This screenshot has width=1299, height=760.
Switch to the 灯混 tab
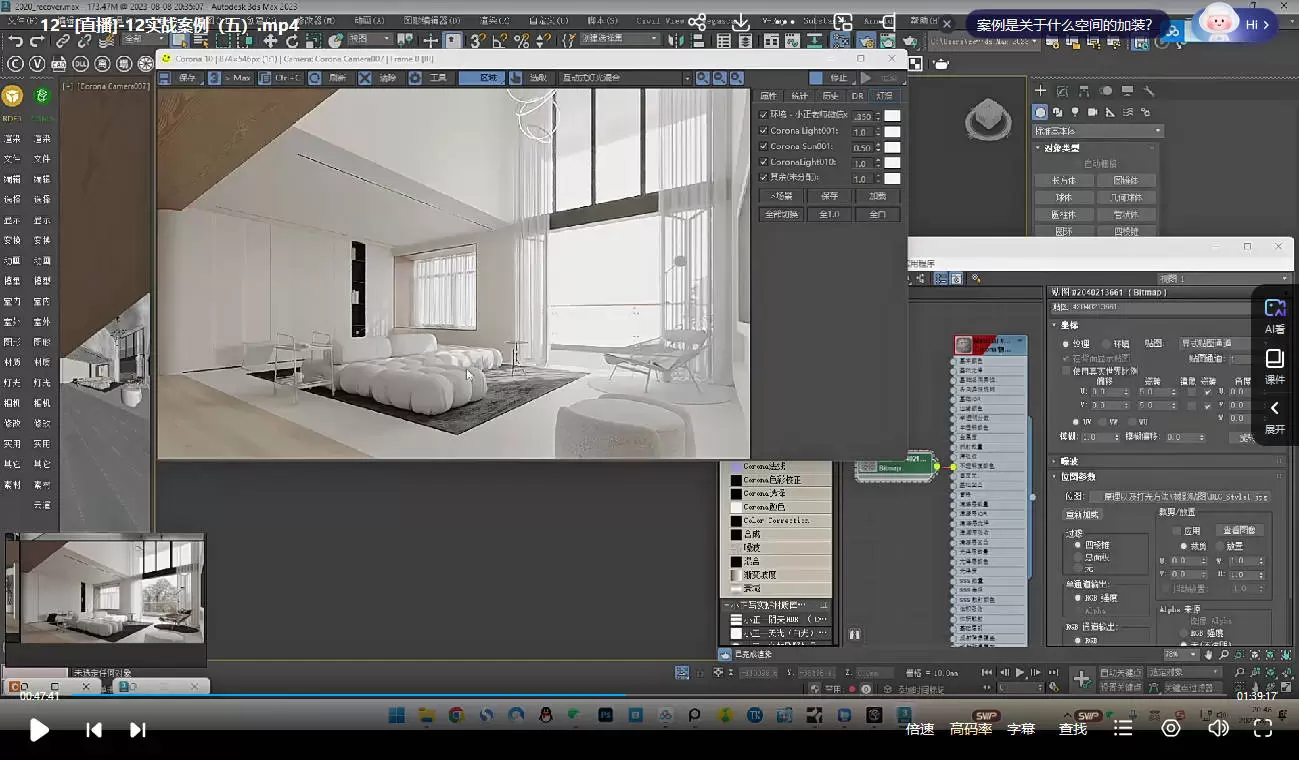(x=884, y=96)
